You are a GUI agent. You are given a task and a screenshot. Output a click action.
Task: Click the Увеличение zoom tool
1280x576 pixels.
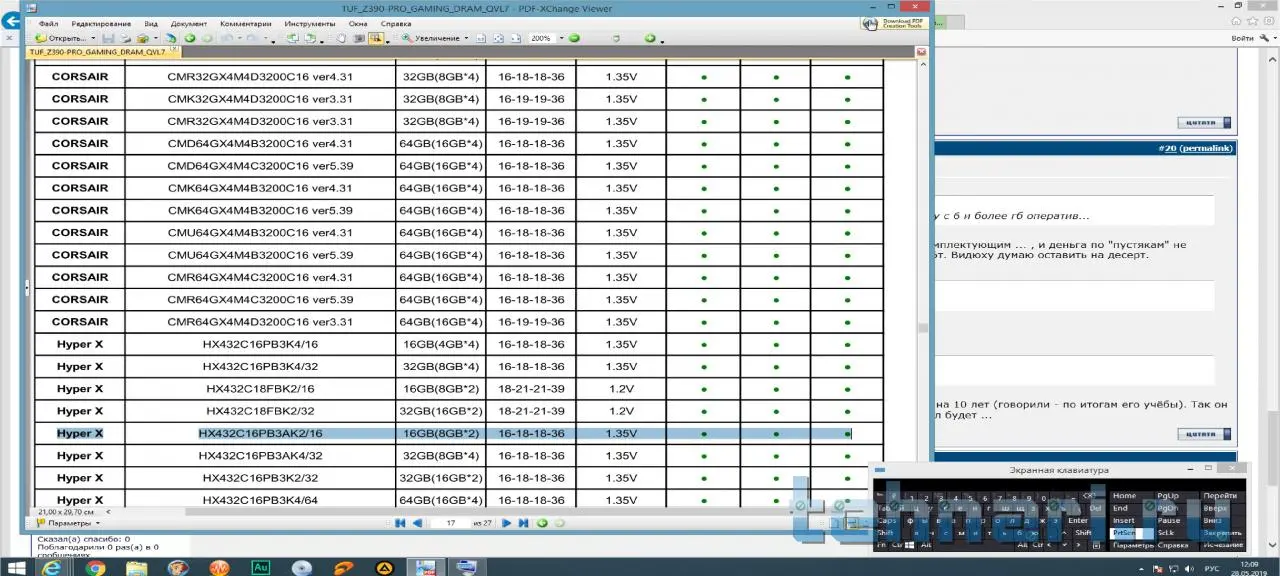[x=432, y=38]
